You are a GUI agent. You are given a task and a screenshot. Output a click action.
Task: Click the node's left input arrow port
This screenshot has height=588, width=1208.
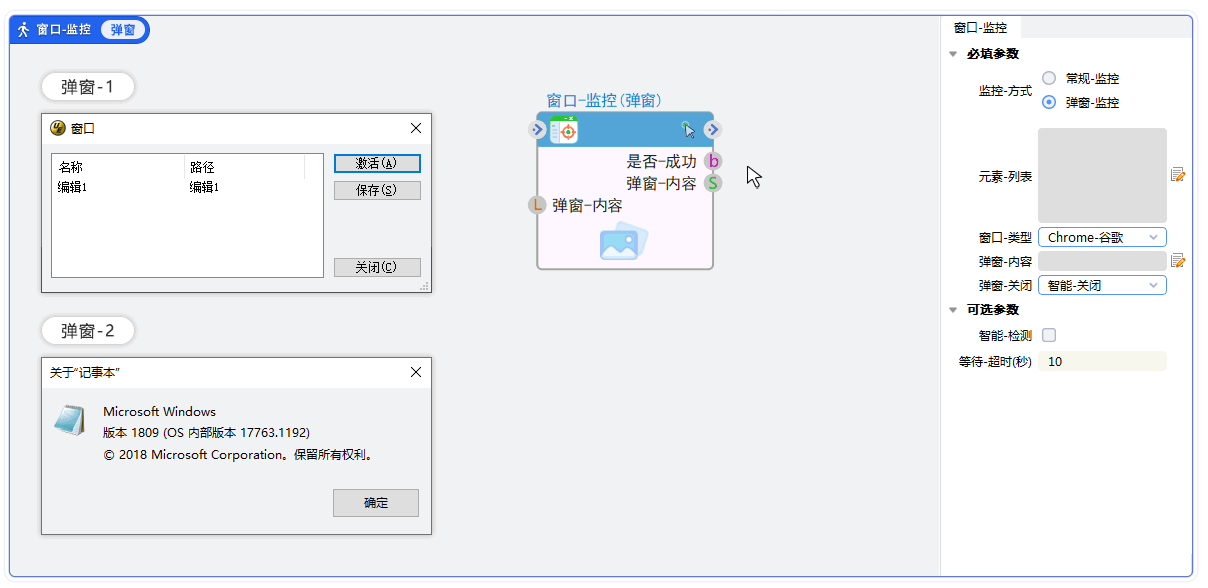point(538,129)
